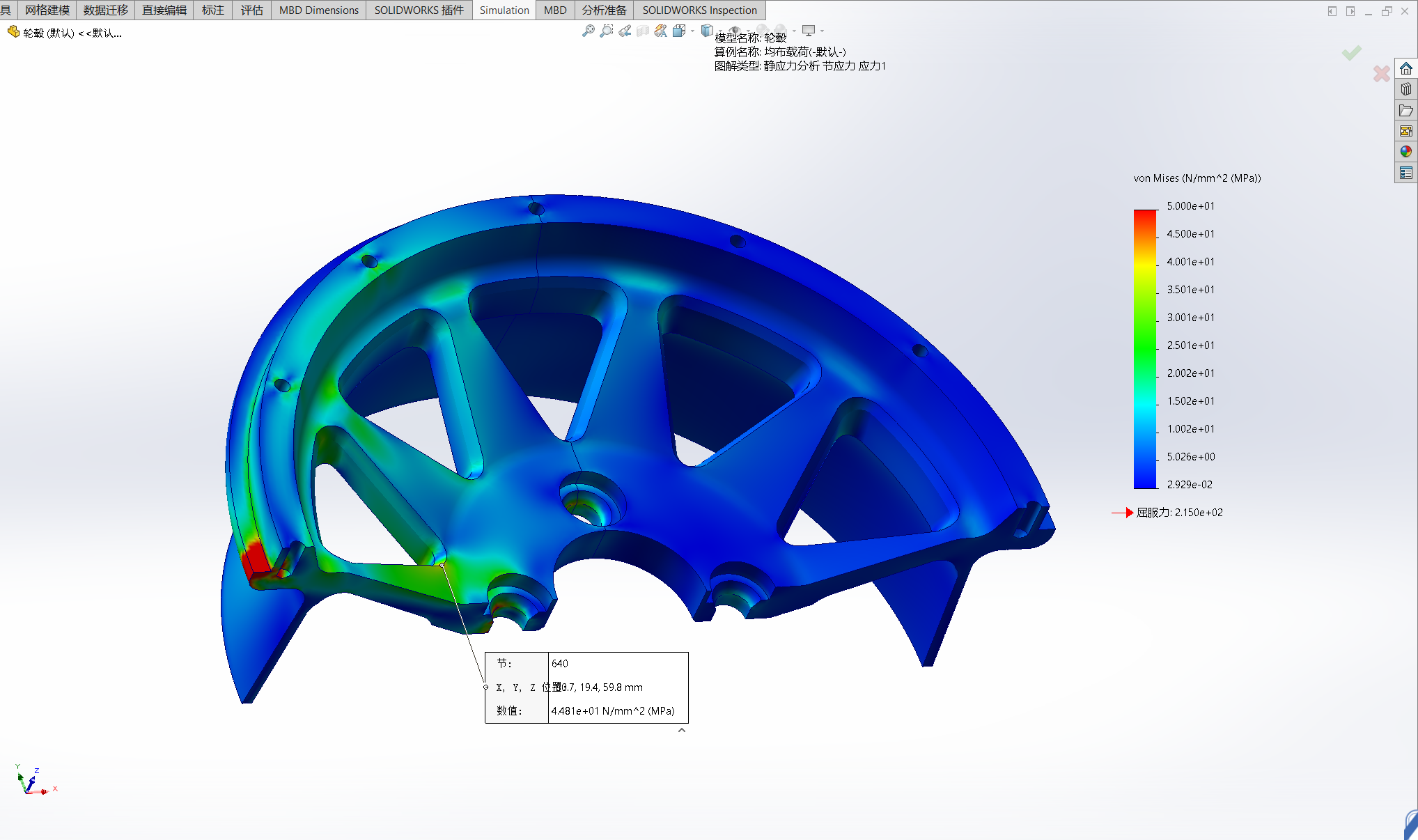Image resolution: width=1418 pixels, height=840 pixels.
Task: Expand the Display Style dropdown arrow
Action: tap(720, 31)
